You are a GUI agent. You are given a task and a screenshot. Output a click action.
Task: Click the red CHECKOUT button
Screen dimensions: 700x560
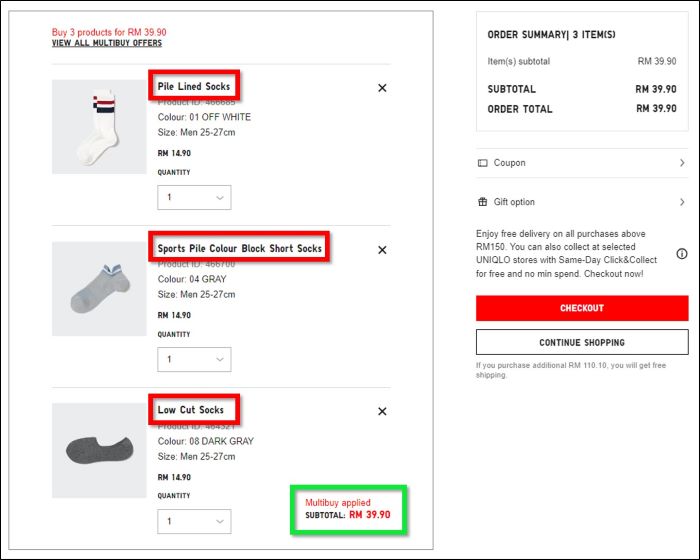(x=582, y=308)
